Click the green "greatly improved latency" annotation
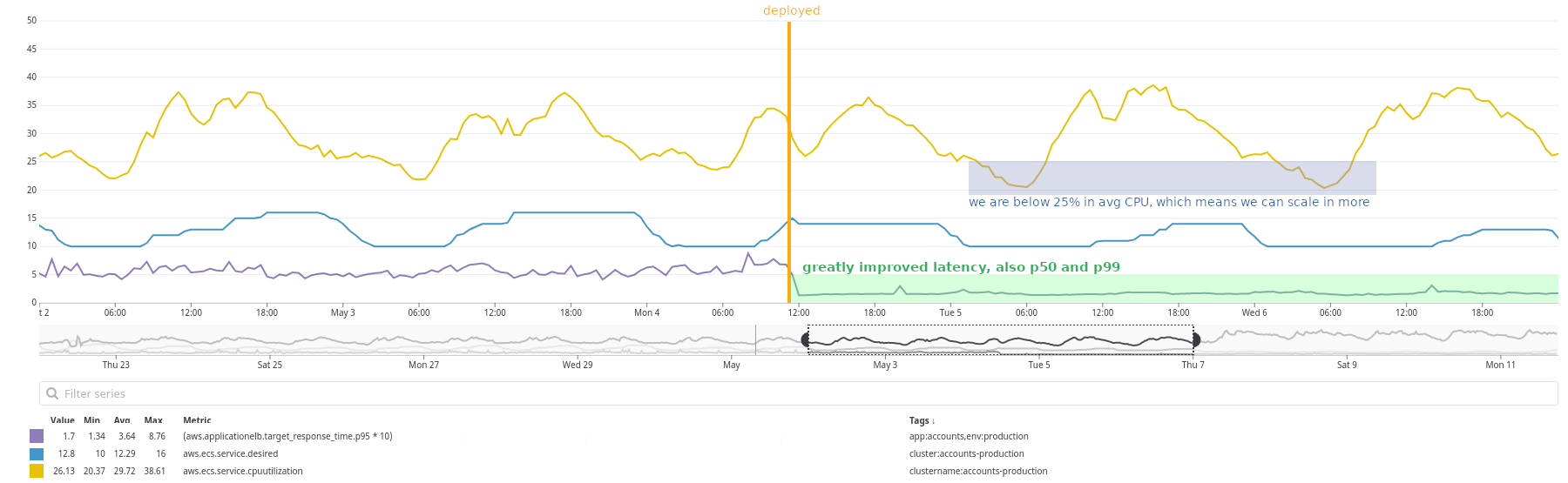Viewport: 1568px width, 483px height. (961, 267)
